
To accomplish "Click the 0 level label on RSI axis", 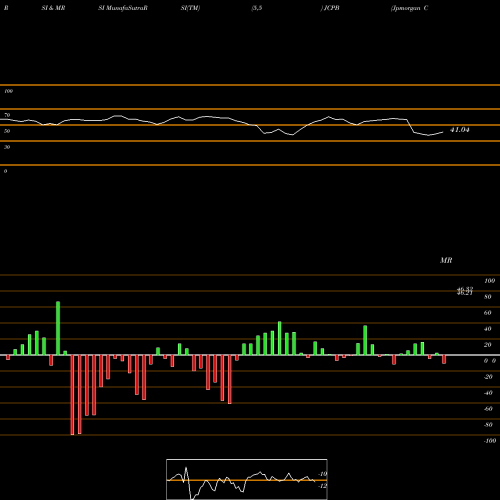I will pos(5,171).
